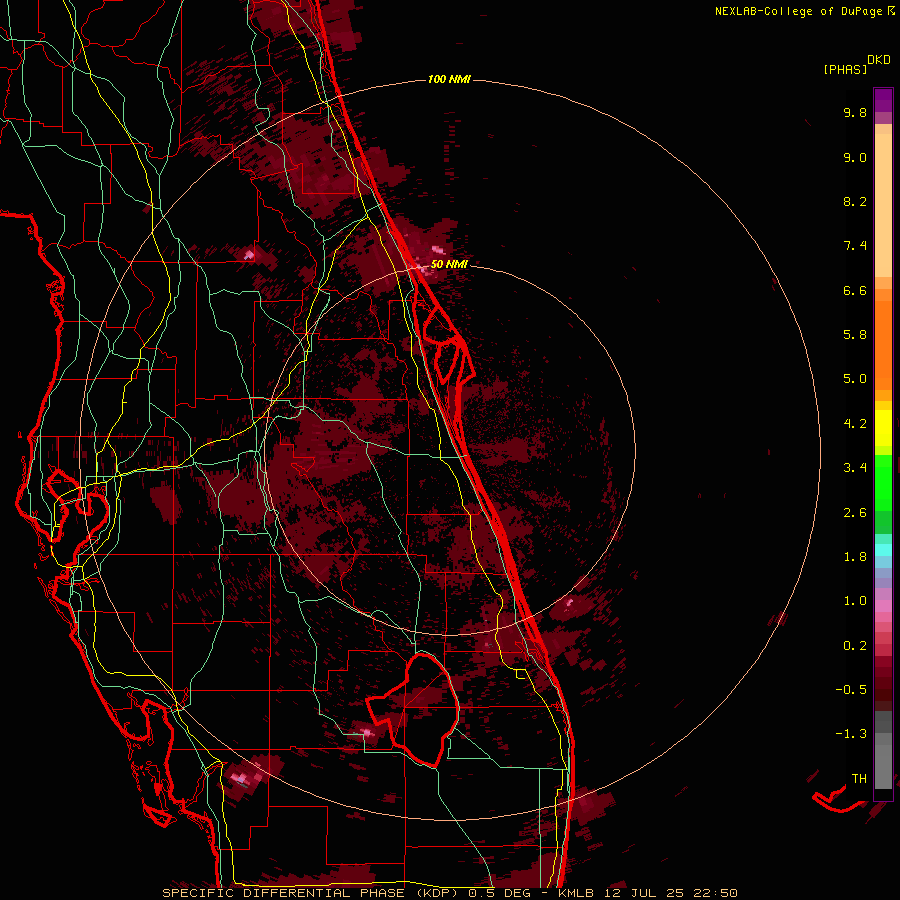Click the 9.8 value on the color scale
The width and height of the screenshot is (900, 900).
855,112
